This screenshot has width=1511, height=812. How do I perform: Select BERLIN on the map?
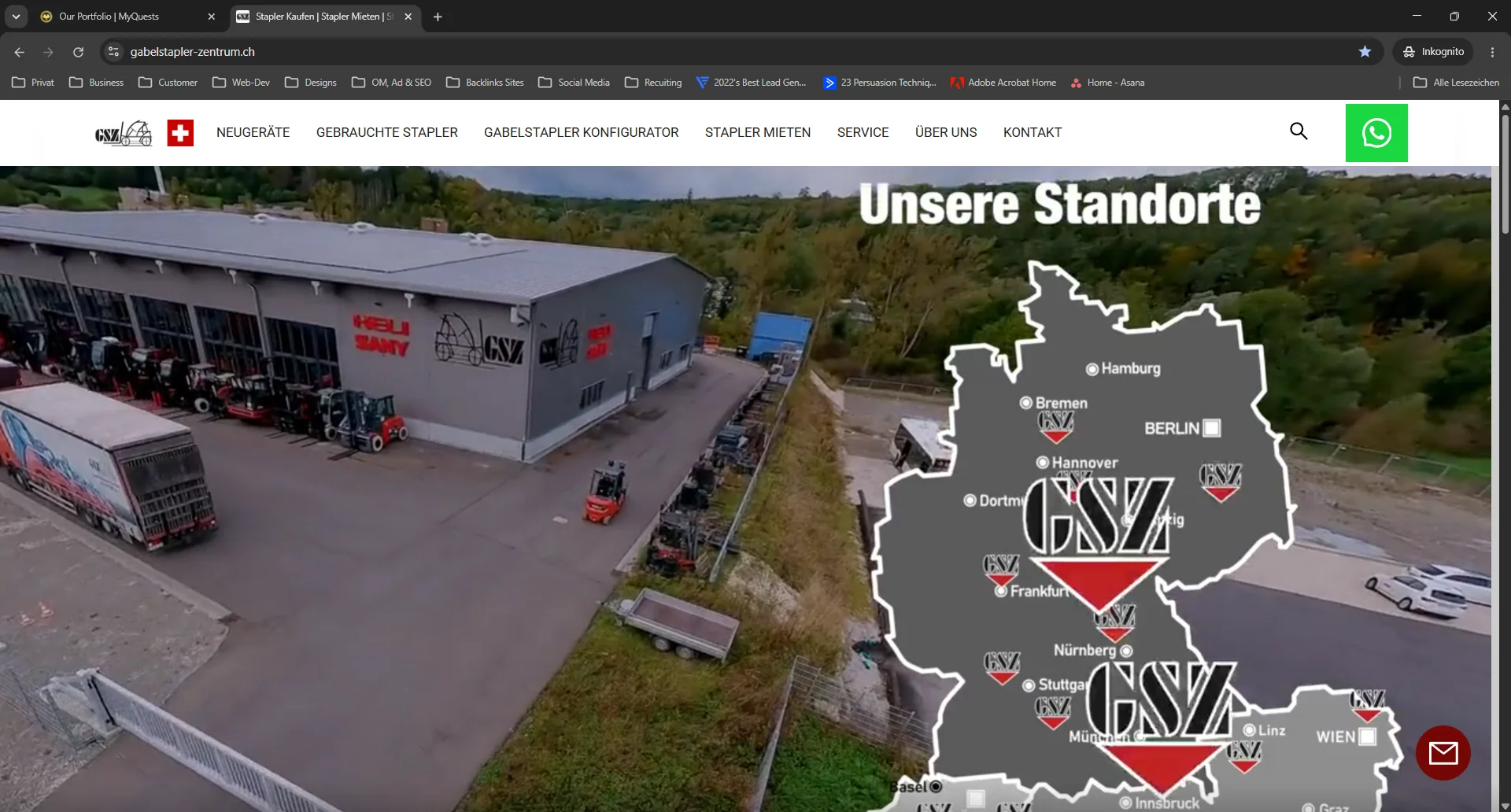tap(1182, 428)
